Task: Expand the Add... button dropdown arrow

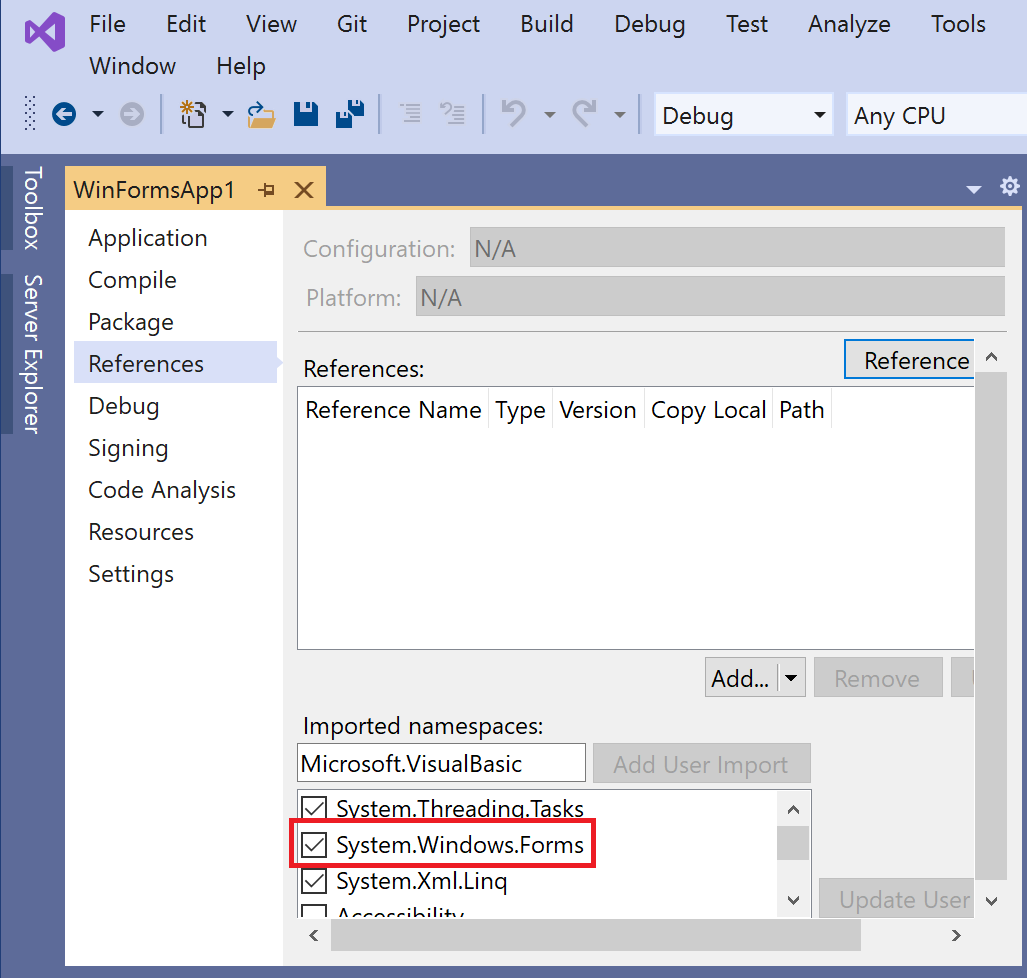Action: pos(791,678)
